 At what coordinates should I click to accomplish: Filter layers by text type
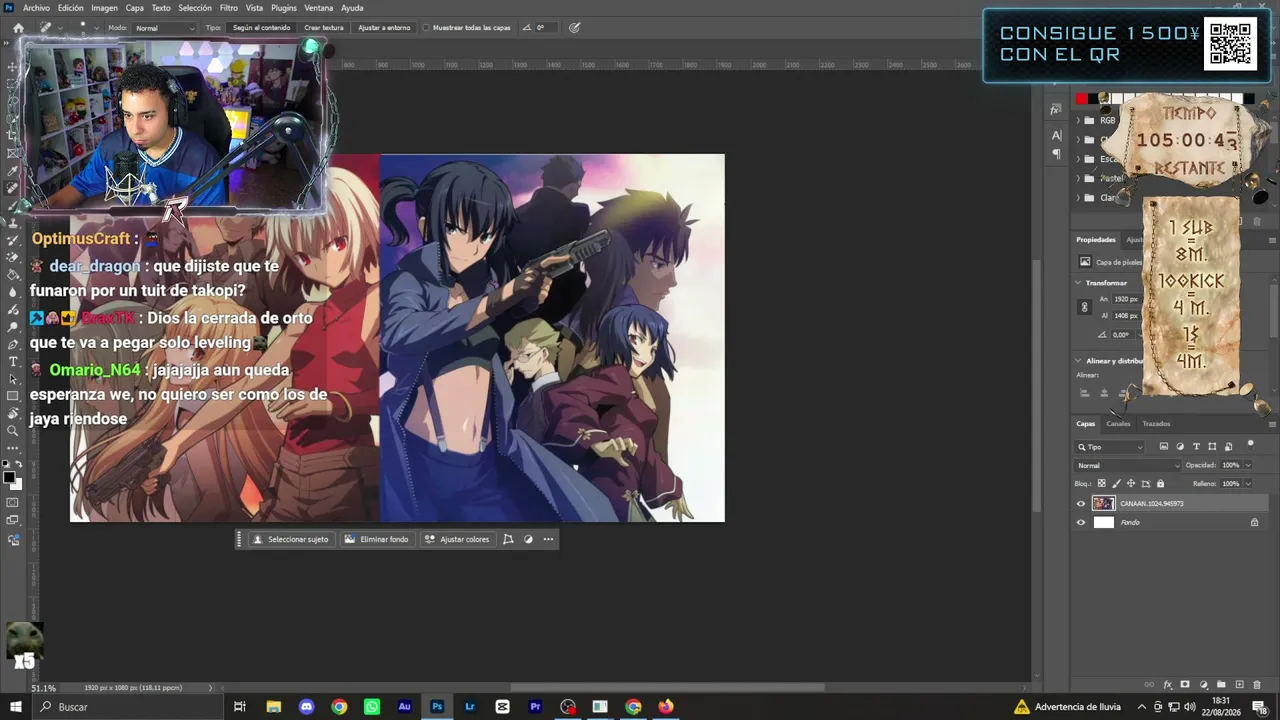(x=1196, y=447)
